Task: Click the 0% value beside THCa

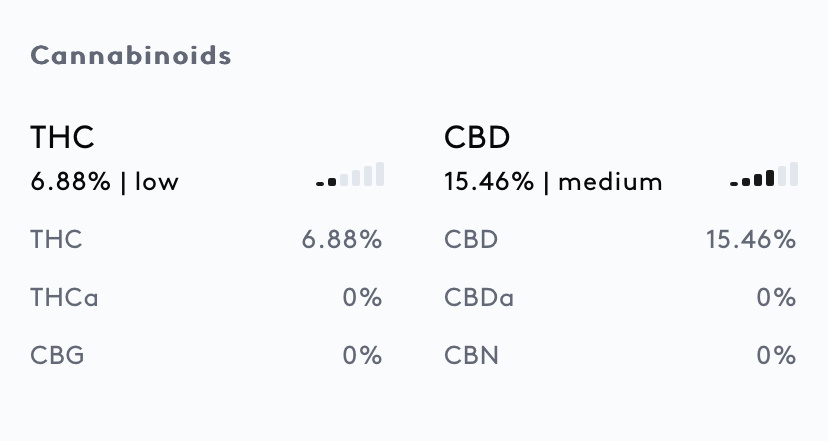Action: 362,298
